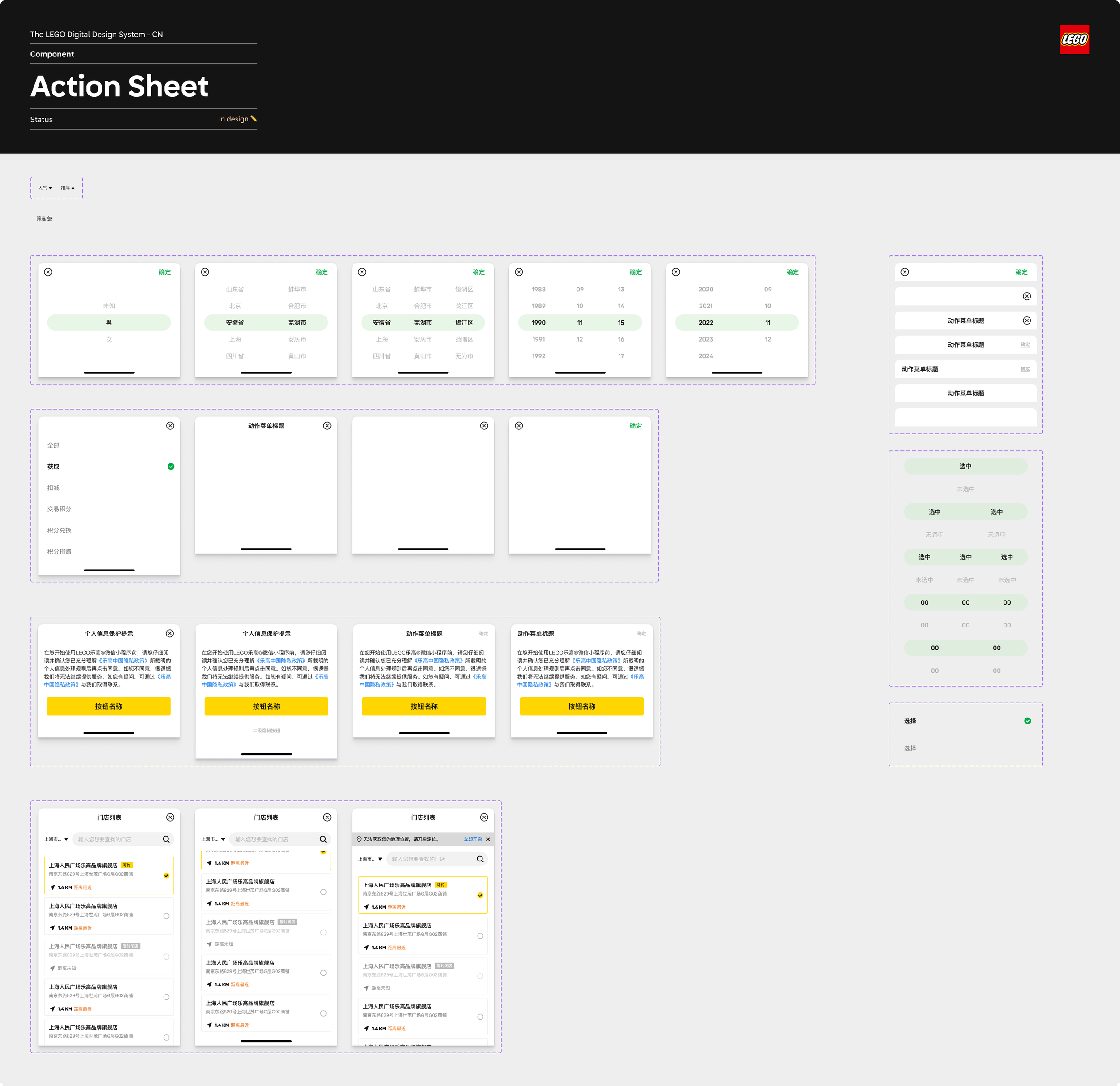
Task: Click the clear (X) icon inside the input field on the right panel
Action: coord(1027,296)
